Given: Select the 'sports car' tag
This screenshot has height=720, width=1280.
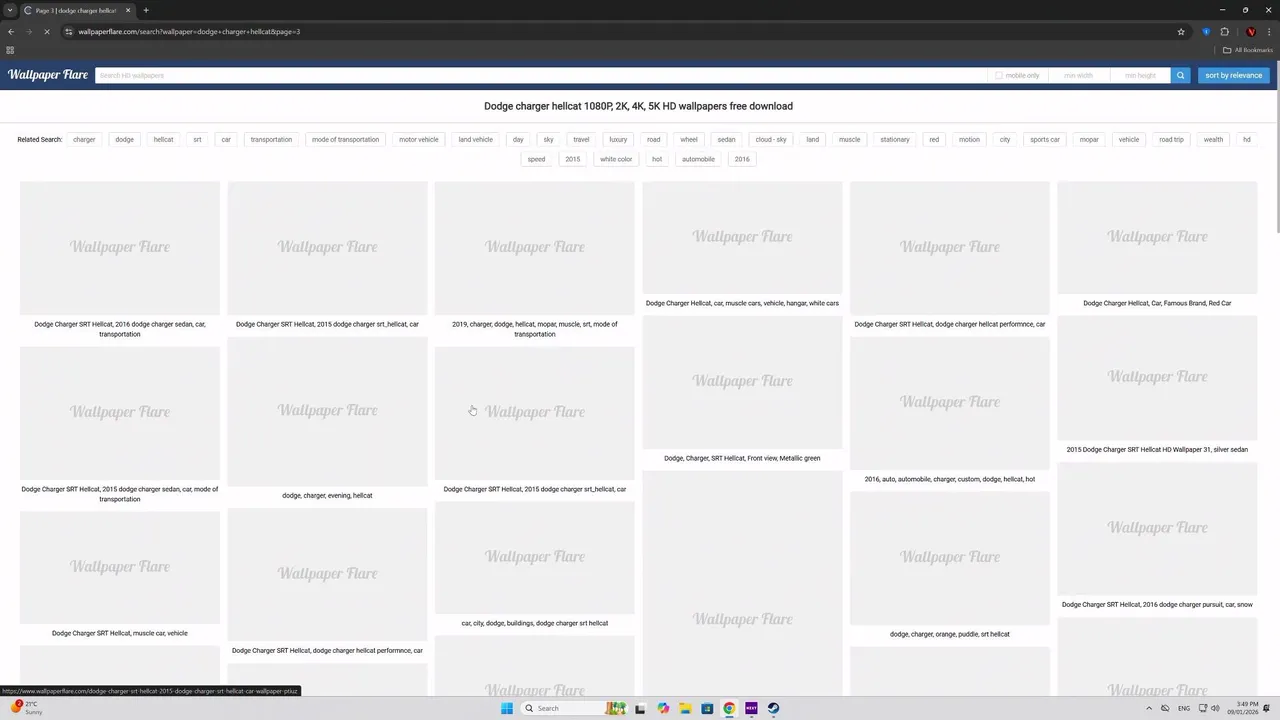Looking at the screenshot, I should coord(1045,139).
